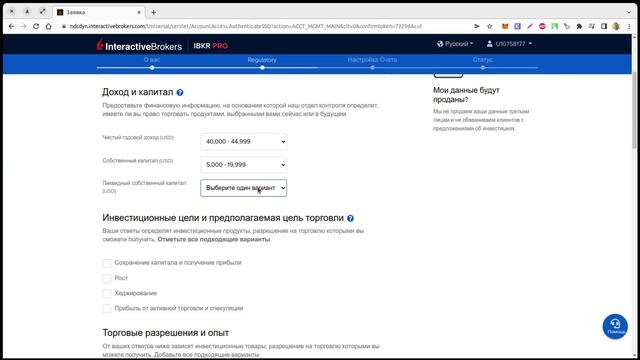
Task: Open the media control playlist icon
Action: [x=591, y=26]
